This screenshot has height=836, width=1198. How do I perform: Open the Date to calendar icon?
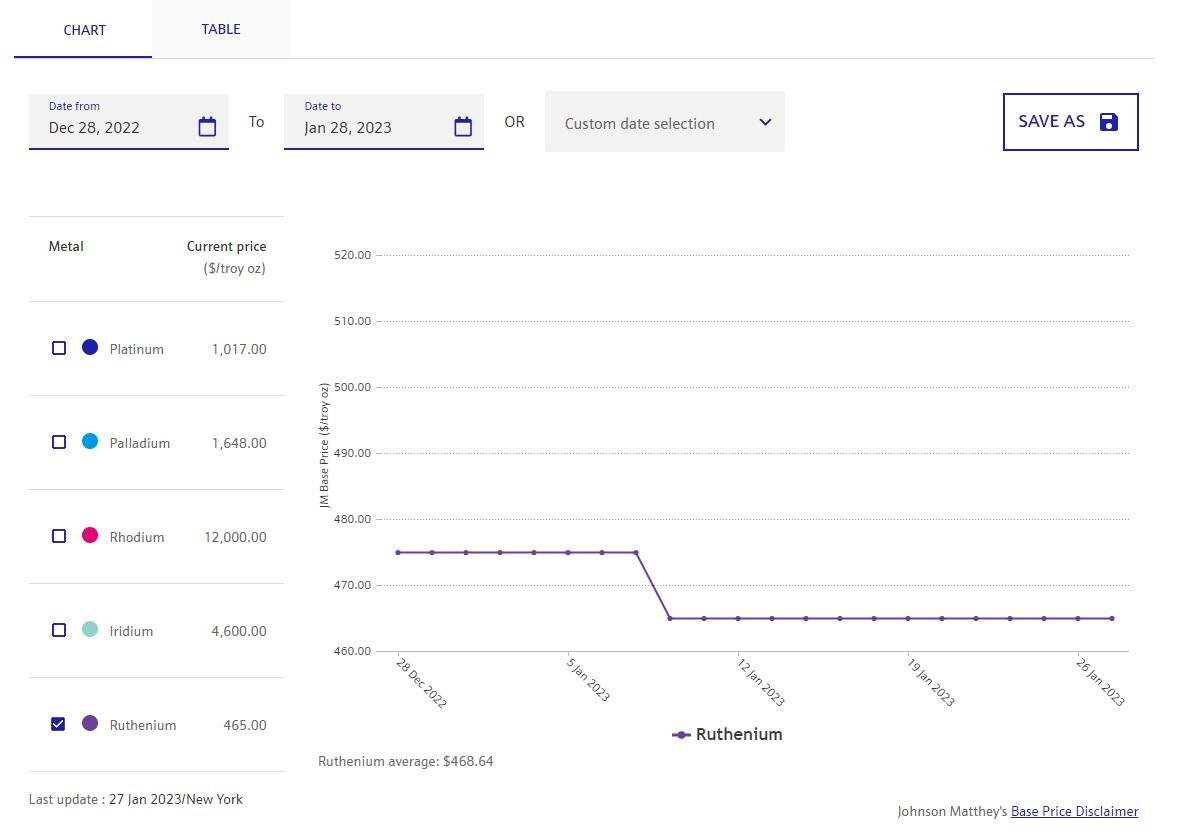(x=463, y=127)
